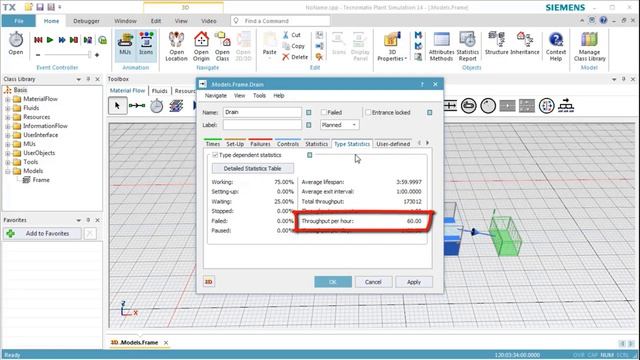Image resolution: width=640 pixels, height=360 pixels.
Task: Click the new model icon in the title bar
Action: click(x=28, y=7)
